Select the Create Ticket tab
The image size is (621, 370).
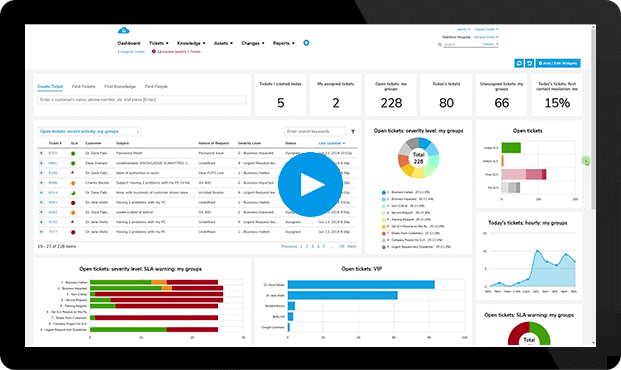pyautogui.click(x=50, y=86)
